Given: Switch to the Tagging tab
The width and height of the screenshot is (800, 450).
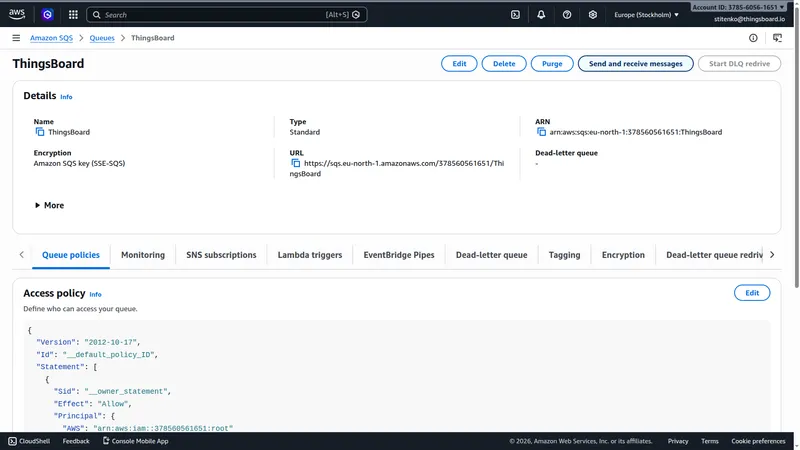Looking at the screenshot, I should click(x=564, y=255).
